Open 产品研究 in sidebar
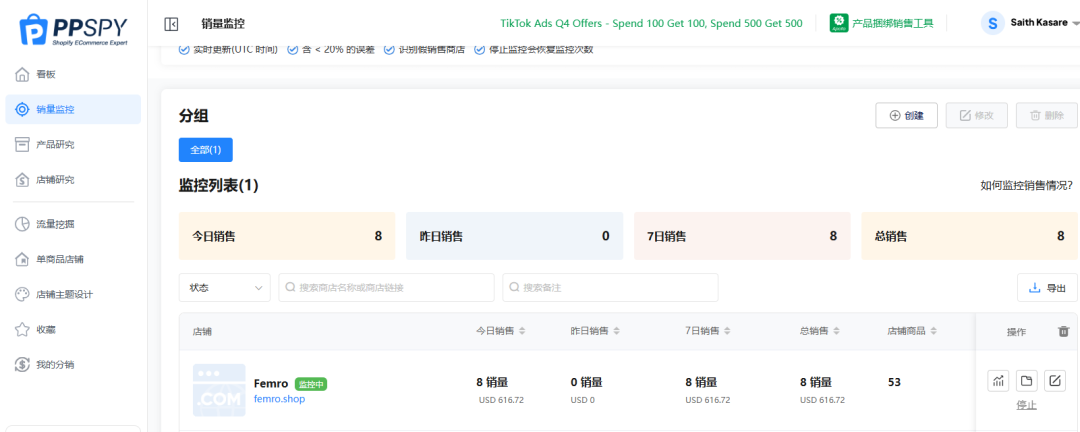 click(x=73, y=145)
